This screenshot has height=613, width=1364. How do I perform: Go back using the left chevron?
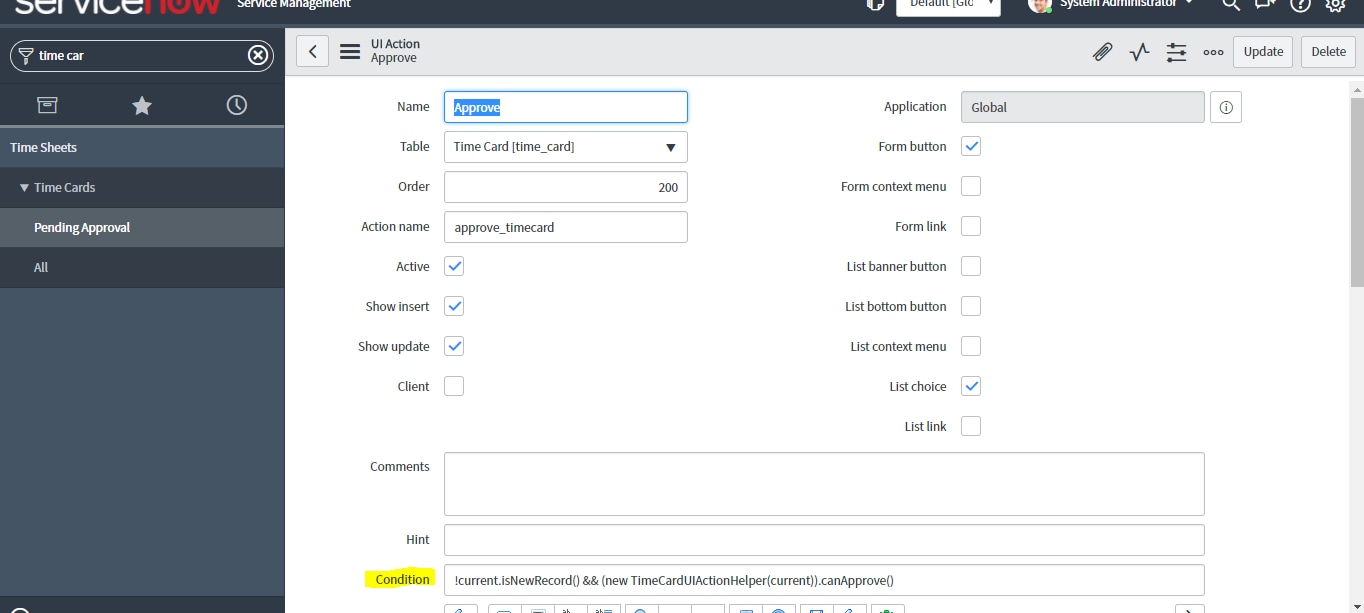click(x=313, y=52)
